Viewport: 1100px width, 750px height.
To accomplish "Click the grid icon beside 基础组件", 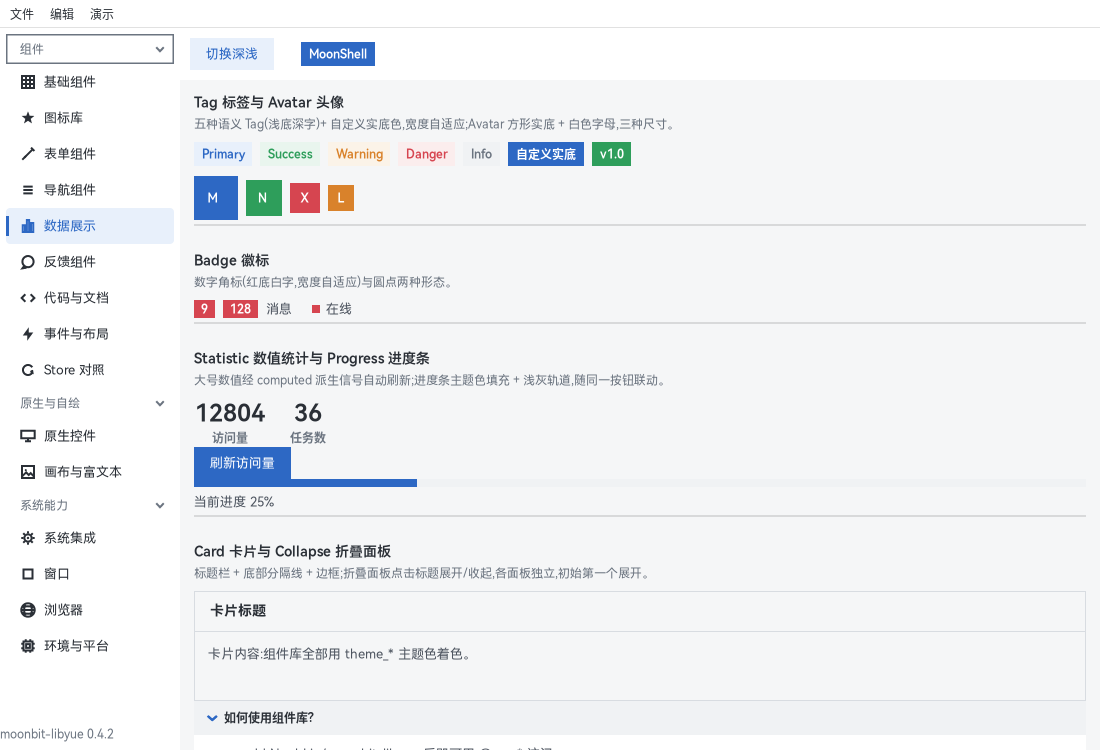I will pos(28,82).
